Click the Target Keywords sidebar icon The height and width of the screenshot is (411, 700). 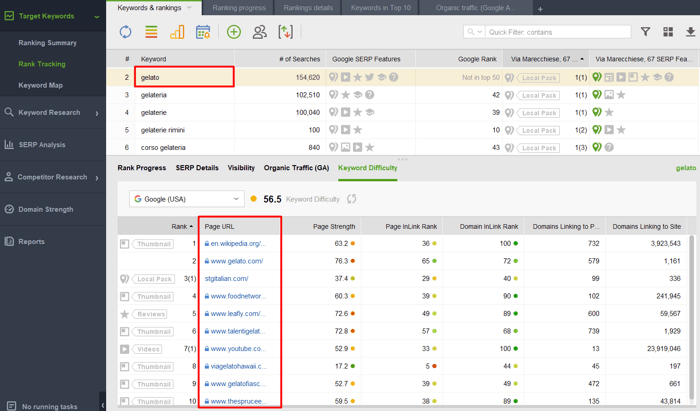click(9, 16)
